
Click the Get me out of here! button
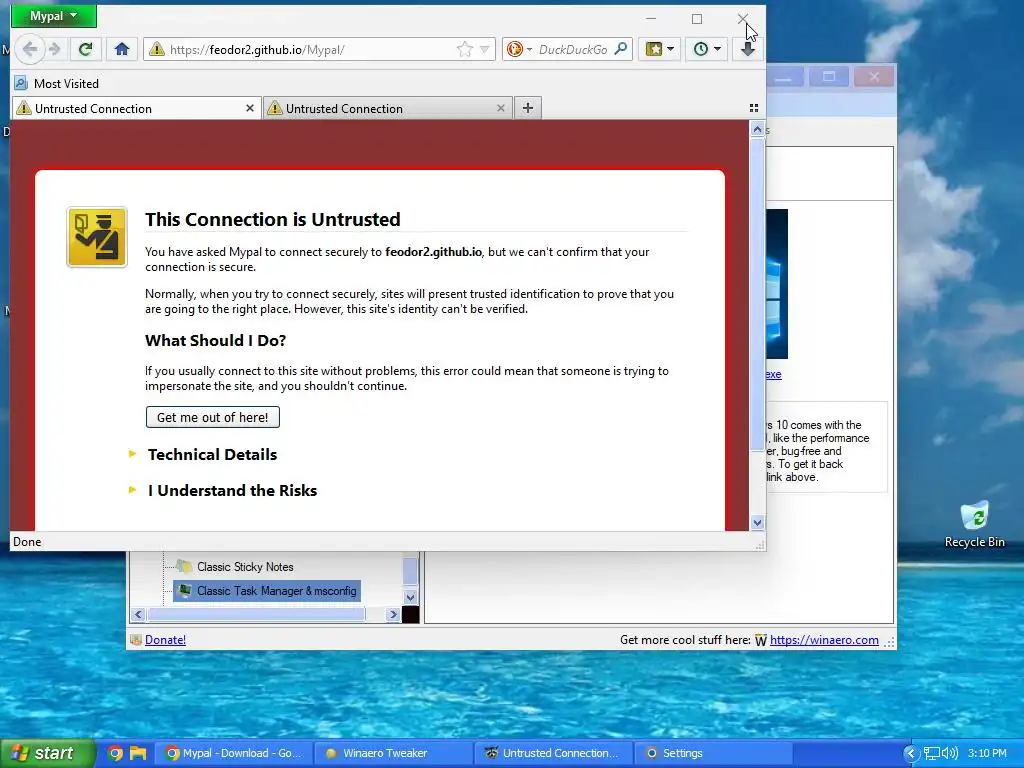pos(213,417)
